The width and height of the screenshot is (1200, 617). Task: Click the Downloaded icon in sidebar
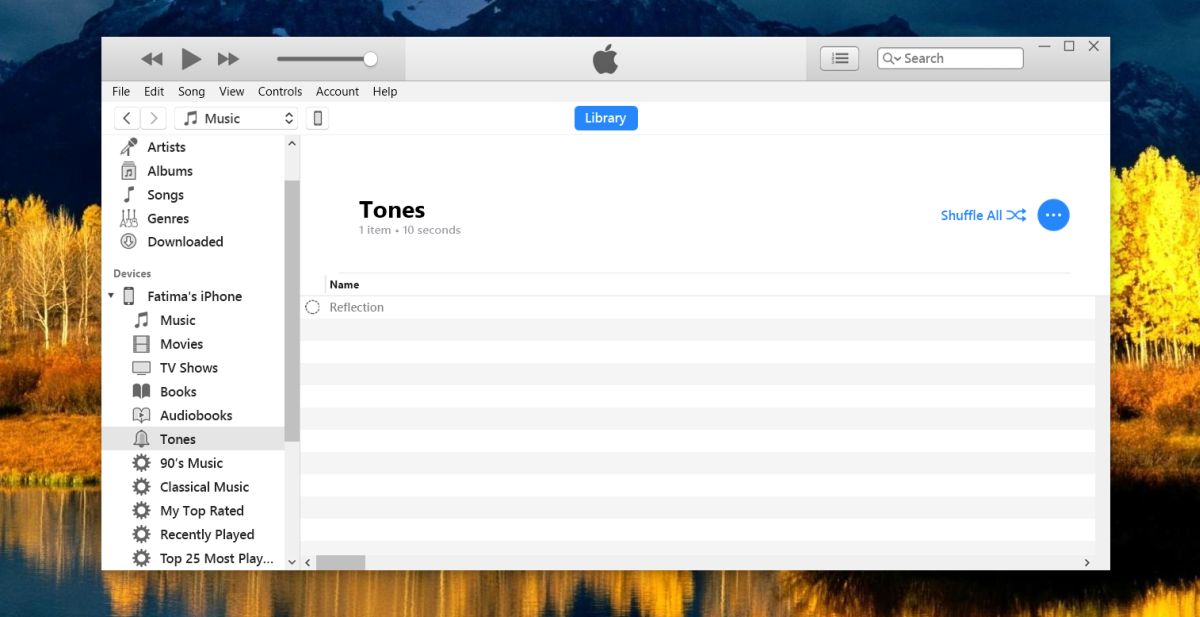pos(129,242)
